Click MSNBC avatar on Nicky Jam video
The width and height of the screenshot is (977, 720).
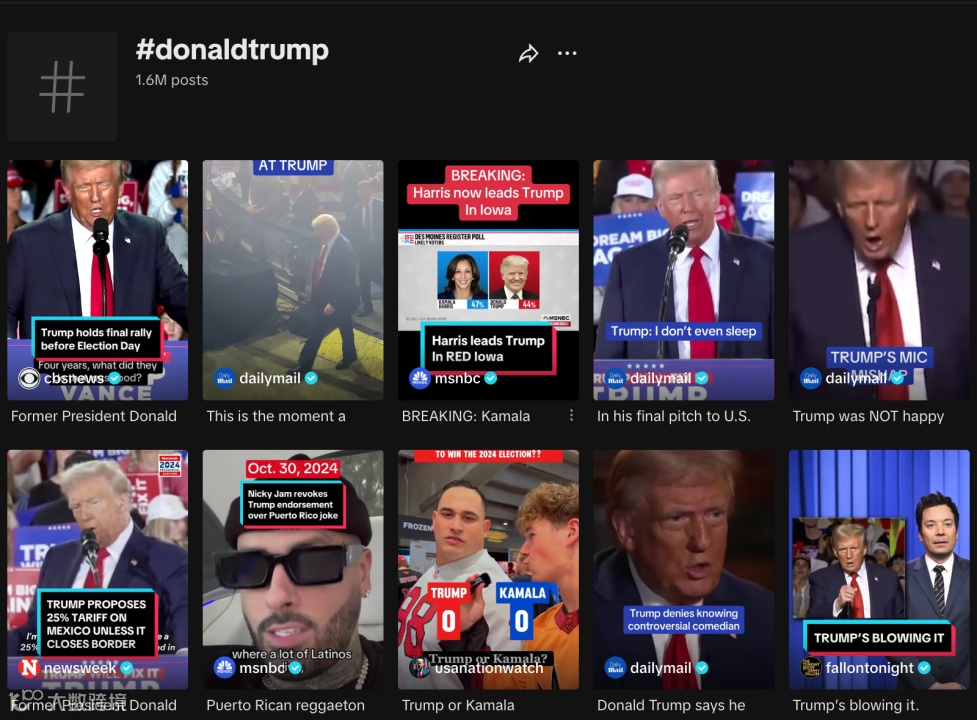point(224,668)
